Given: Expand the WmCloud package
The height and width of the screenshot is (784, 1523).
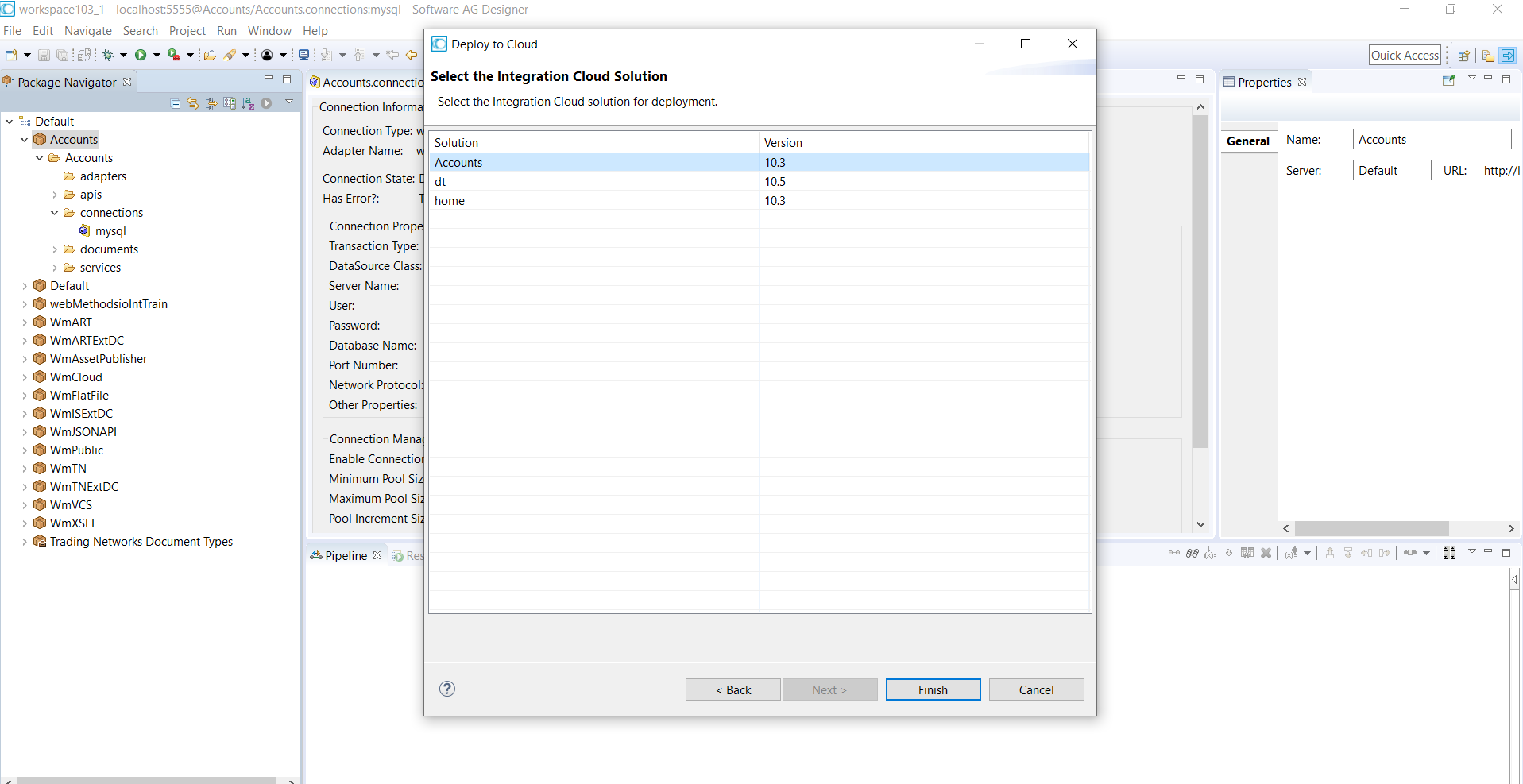Looking at the screenshot, I should coord(25,377).
